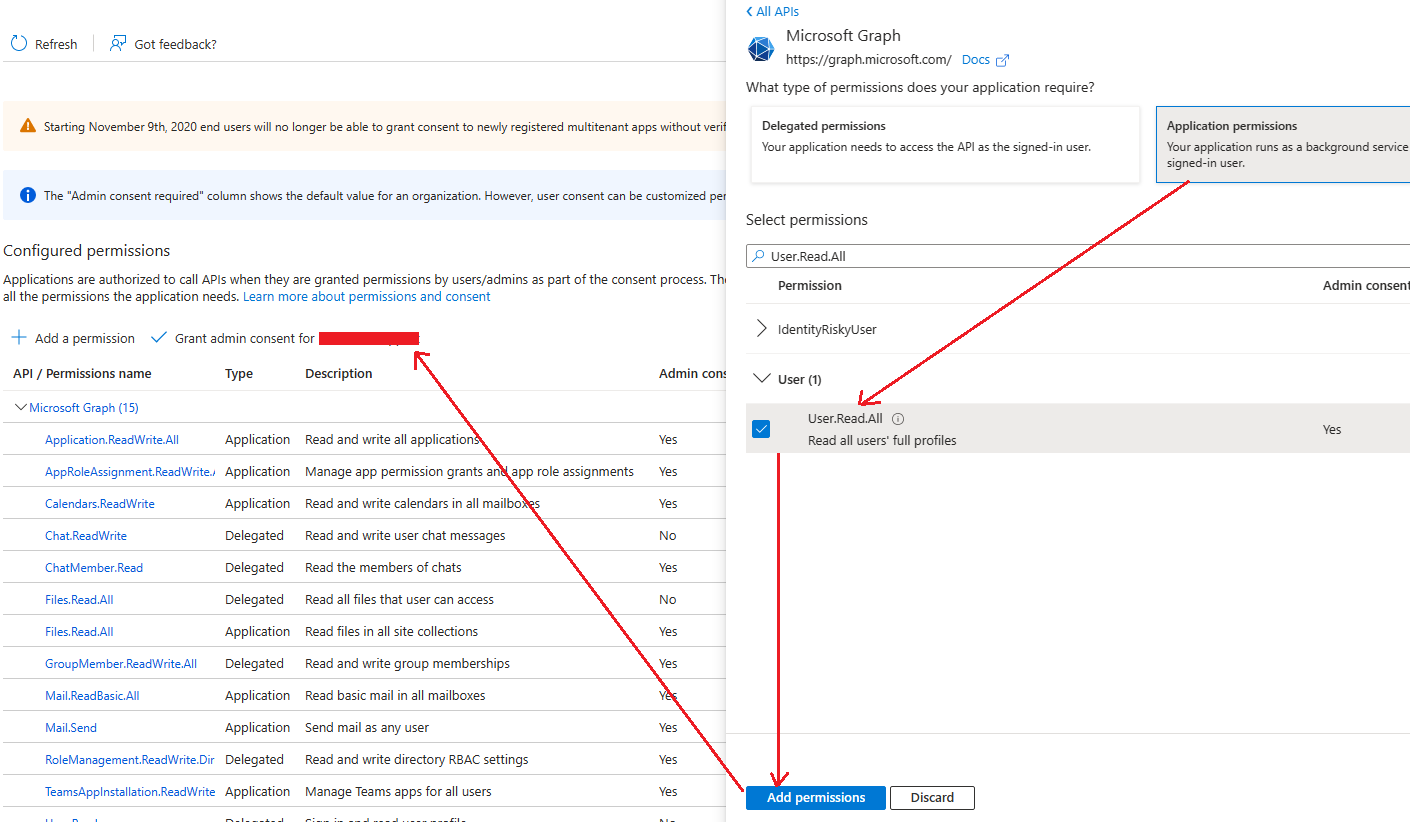
Task: Click the Select permissions heading
Action: click(x=807, y=219)
